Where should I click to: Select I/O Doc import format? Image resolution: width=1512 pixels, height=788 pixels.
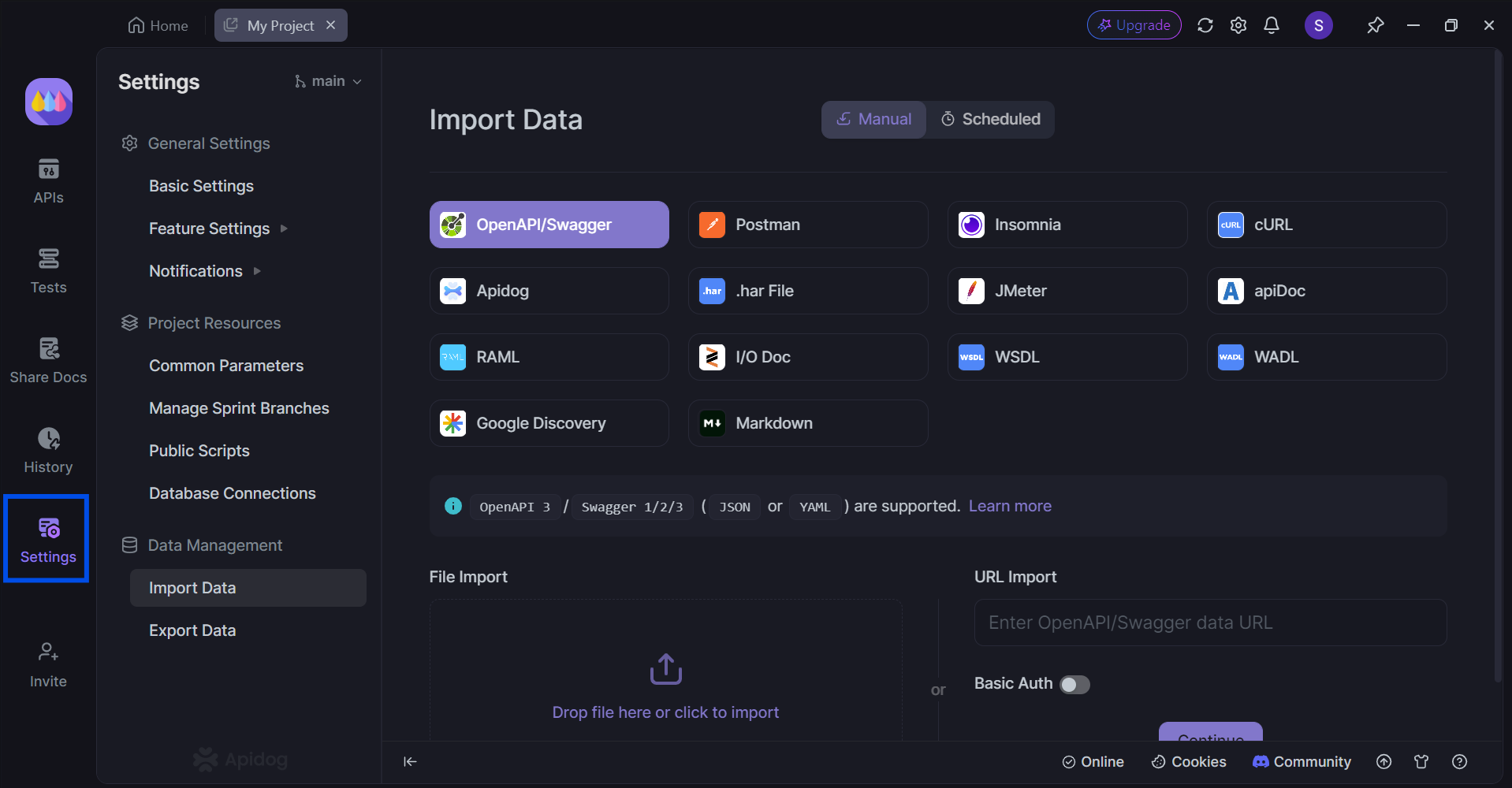(808, 357)
